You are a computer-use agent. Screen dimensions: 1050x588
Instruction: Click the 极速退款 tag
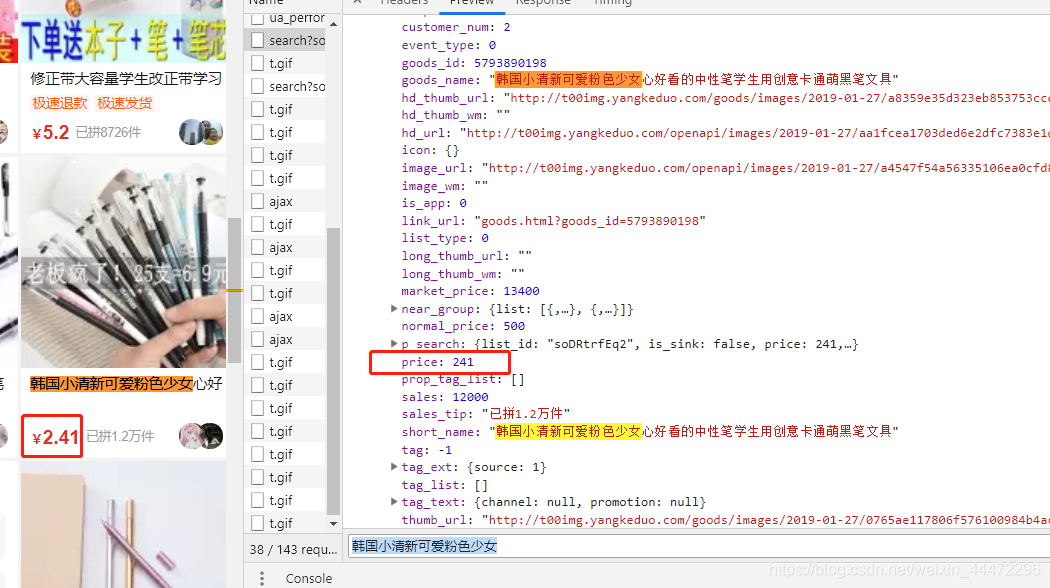[x=60, y=103]
